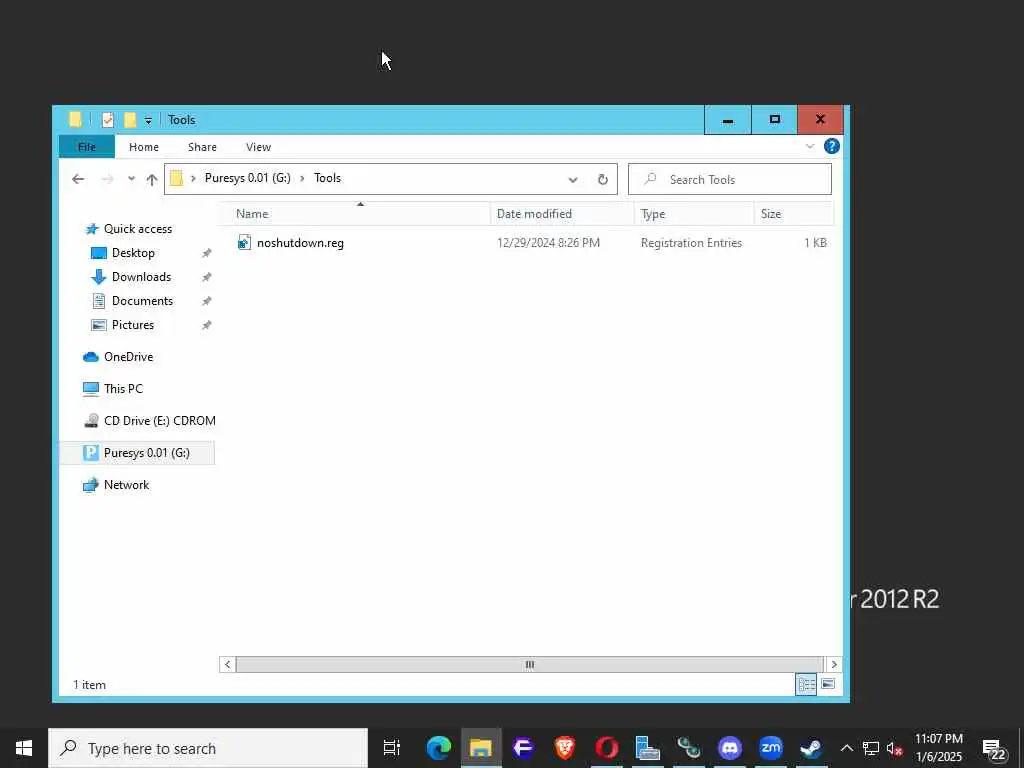Click File Explorer icon on taskbar
The height and width of the screenshot is (768, 1024).
pos(481,748)
